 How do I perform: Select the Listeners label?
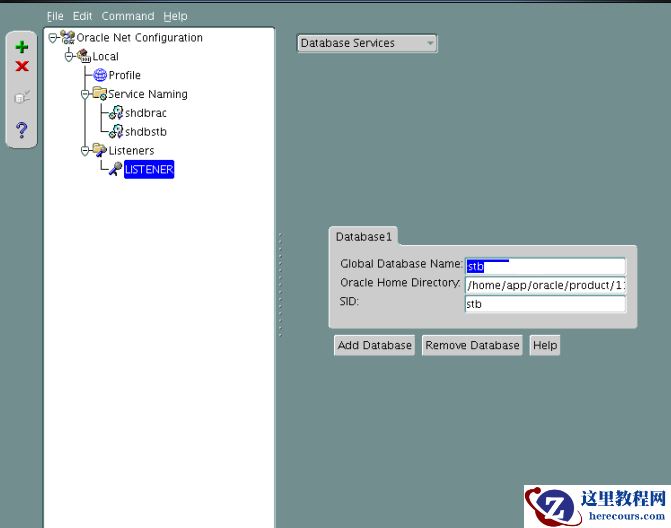point(131,151)
